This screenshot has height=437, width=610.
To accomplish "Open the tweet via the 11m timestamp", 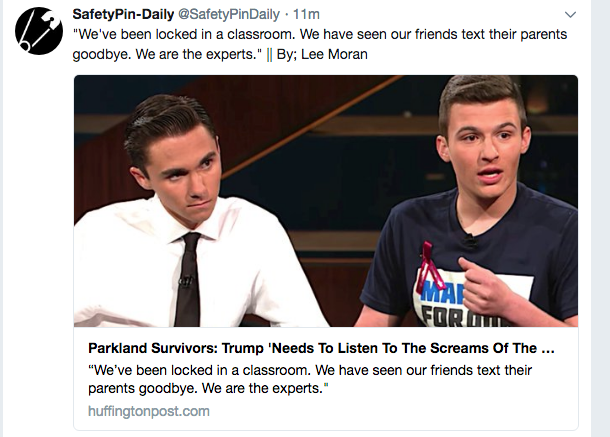I will tap(306, 14).
